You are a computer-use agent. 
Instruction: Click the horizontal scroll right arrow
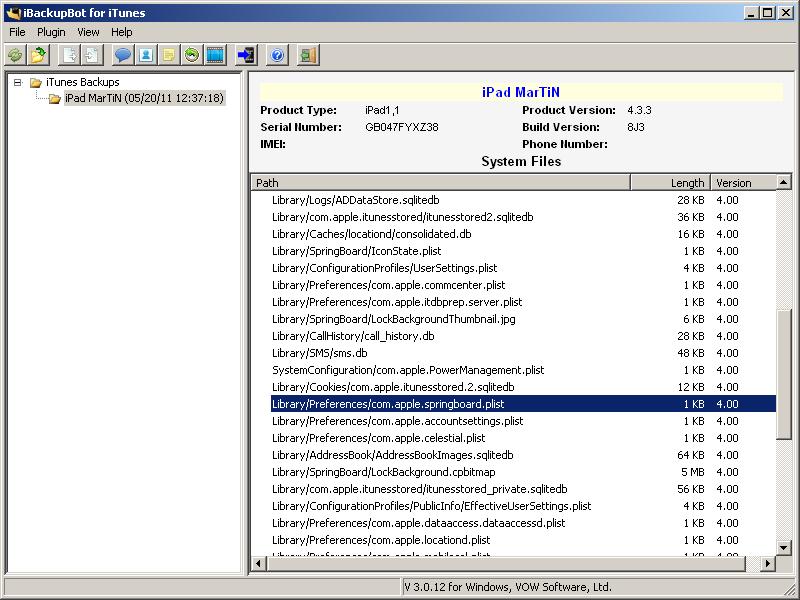(x=768, y=563)
